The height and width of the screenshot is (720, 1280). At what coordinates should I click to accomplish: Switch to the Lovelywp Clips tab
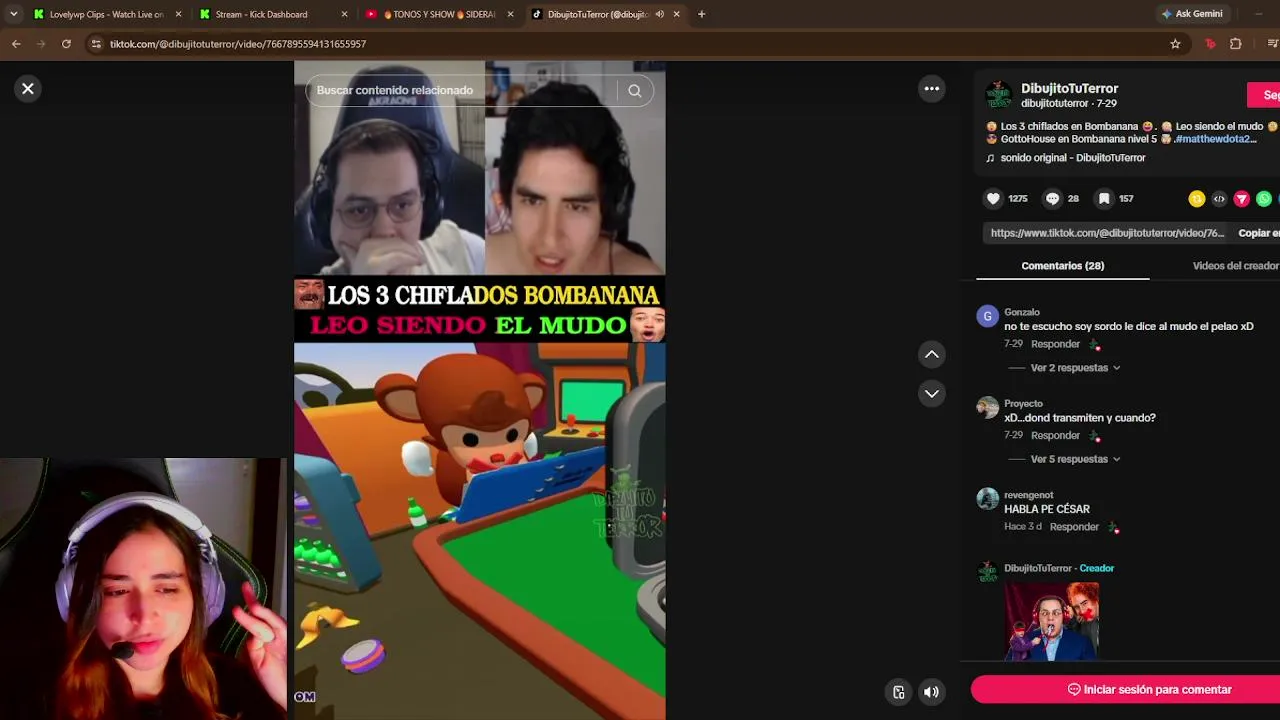point(107,14)
